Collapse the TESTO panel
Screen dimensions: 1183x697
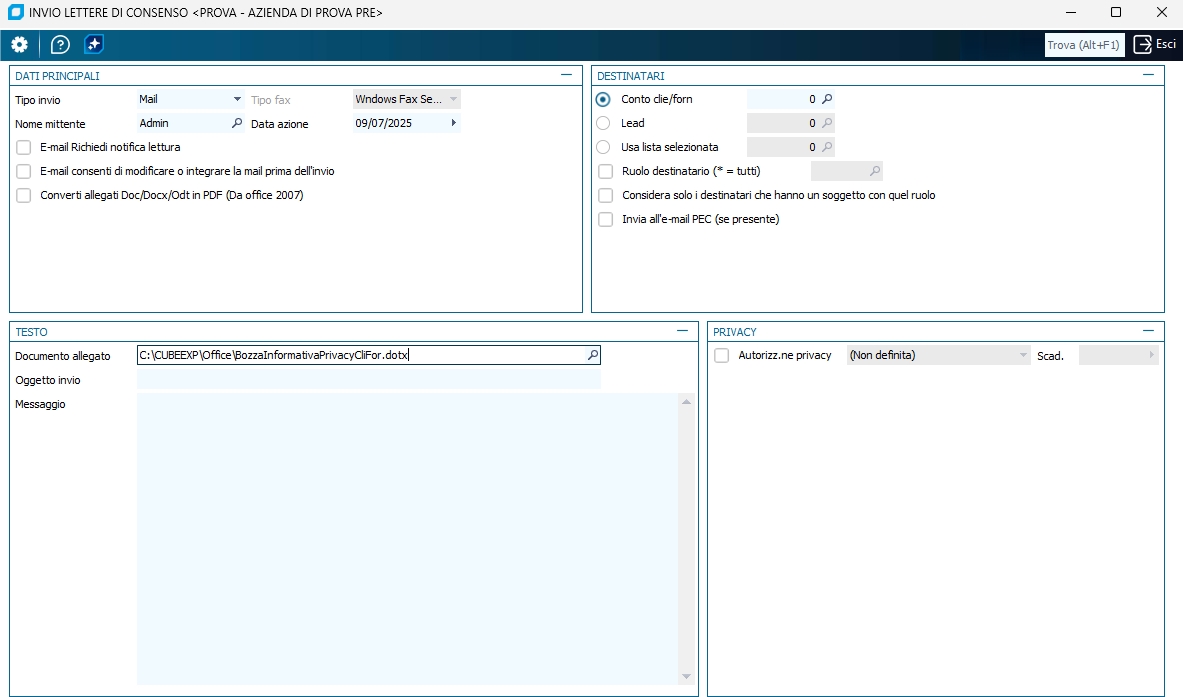pos(683,330)
